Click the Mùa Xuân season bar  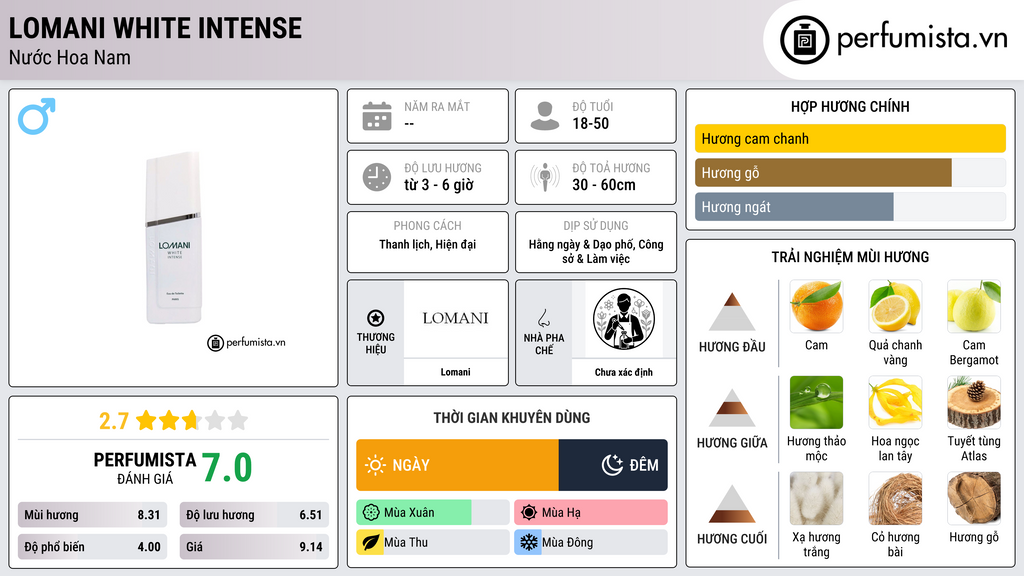(x=433, y=513)
